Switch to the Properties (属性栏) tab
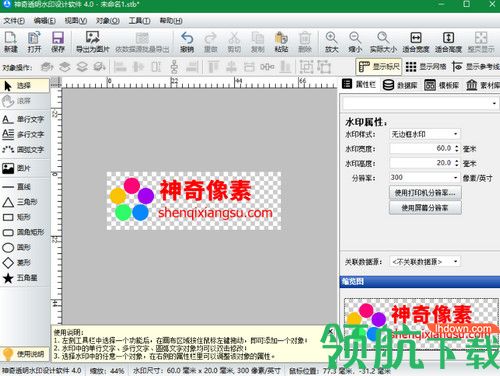The image size is (500, 376). [x=359, y=85]
